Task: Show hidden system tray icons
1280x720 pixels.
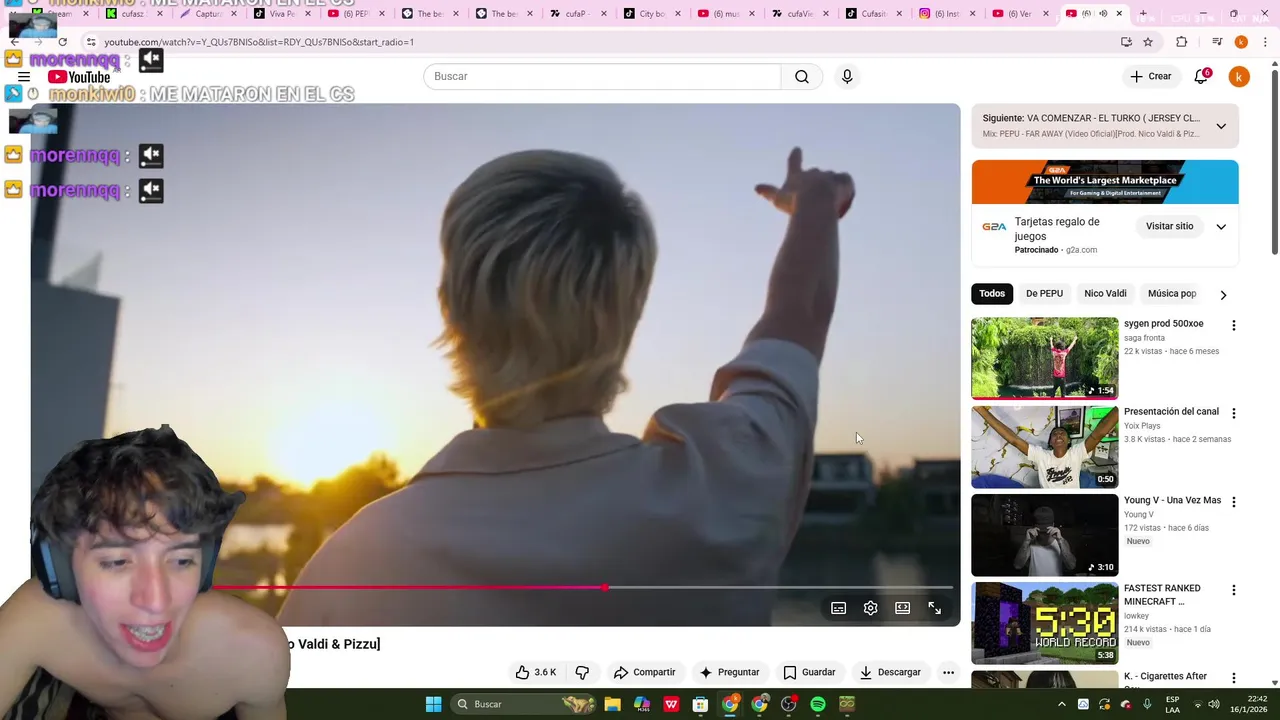Action: click(x=1062, y=704)
